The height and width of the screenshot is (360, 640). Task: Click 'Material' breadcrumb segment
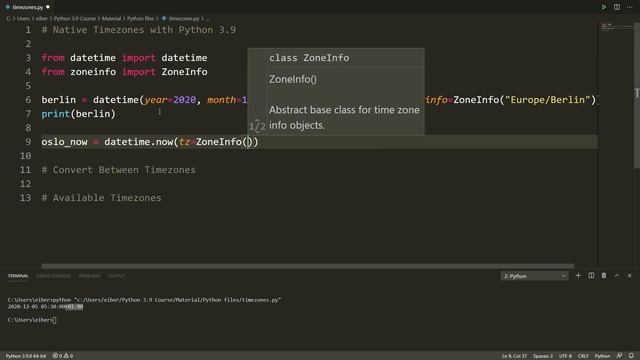(x=111, y=18)
